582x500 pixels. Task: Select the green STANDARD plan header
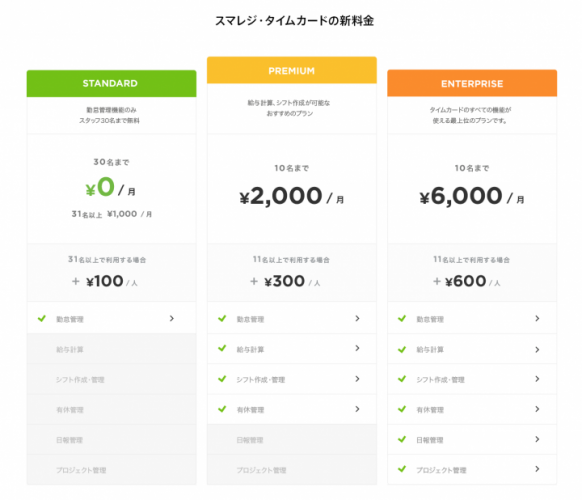111,84
